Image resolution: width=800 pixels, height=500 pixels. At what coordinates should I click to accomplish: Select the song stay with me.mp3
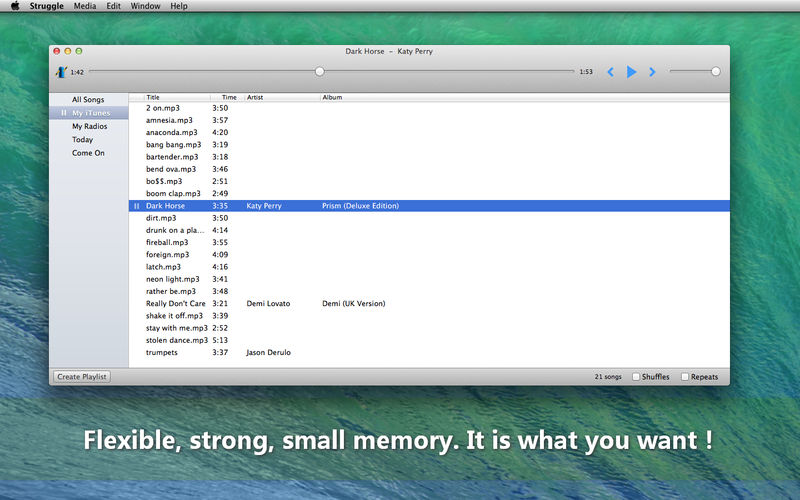(x=177, y=328)
